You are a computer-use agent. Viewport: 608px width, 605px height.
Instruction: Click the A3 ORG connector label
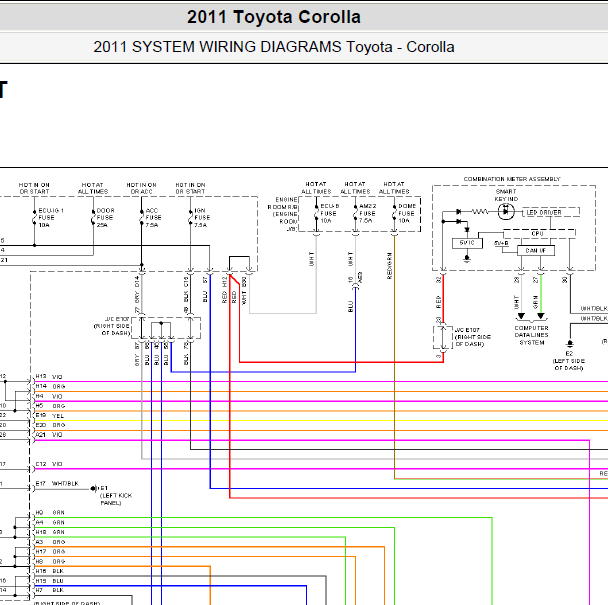coord(50,542)
